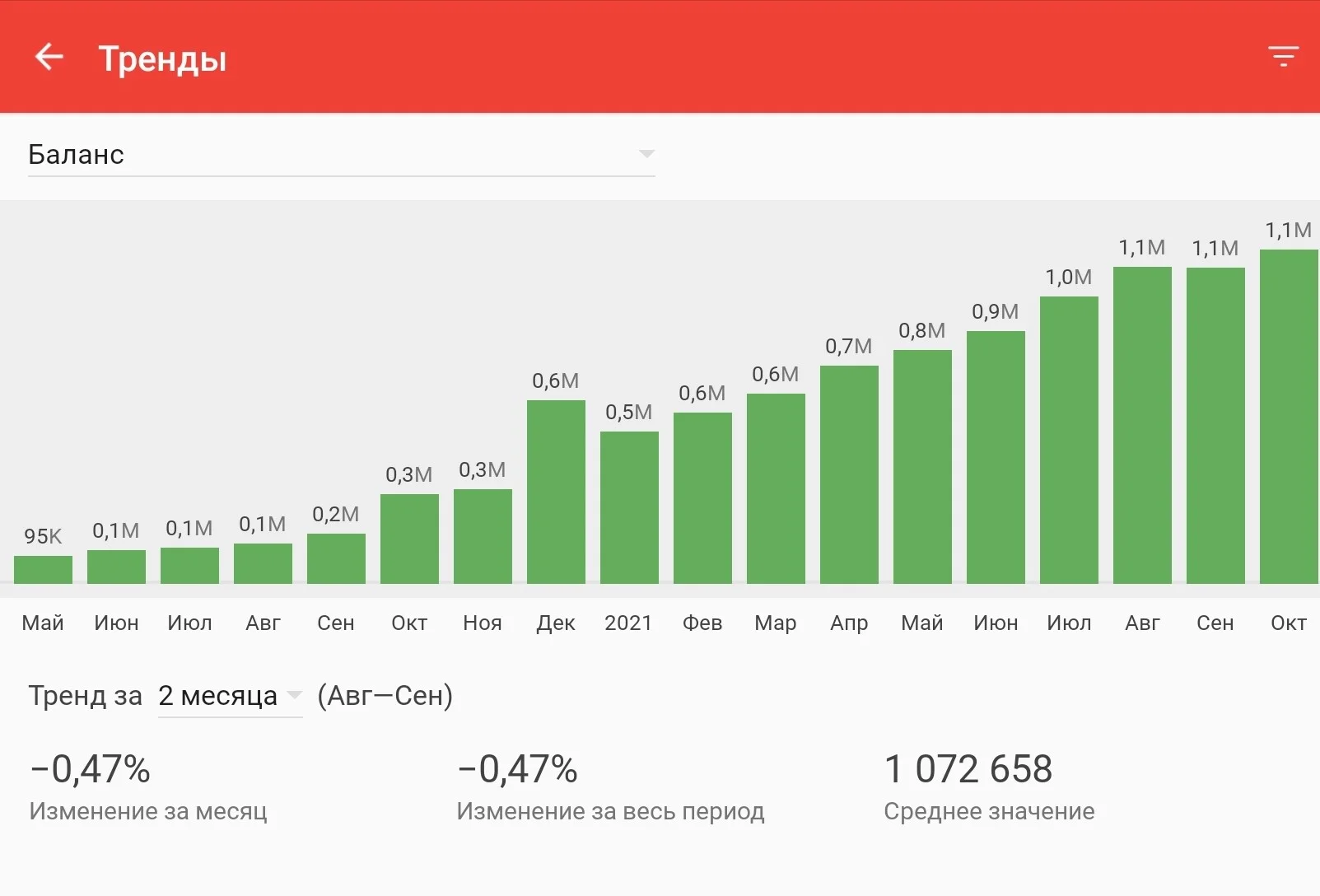The image size is (1320, 896).
Task: Click the Изменение за месяц label
Action: tap(148, 811)
